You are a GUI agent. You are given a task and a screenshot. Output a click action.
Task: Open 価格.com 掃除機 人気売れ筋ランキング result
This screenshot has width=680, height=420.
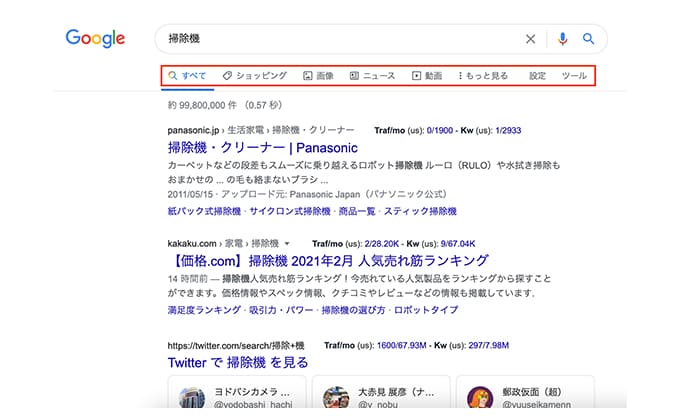(x=328, y=261)
